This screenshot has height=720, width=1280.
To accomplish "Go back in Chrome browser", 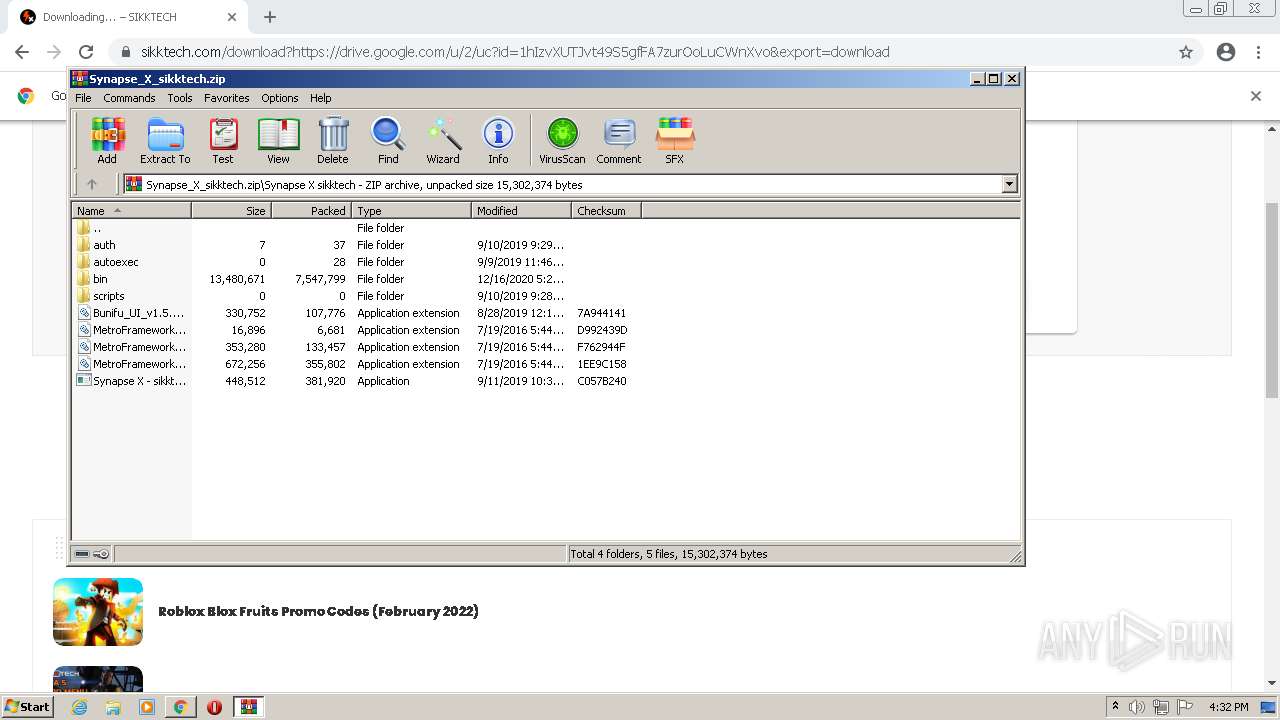I will pos(22,52).
